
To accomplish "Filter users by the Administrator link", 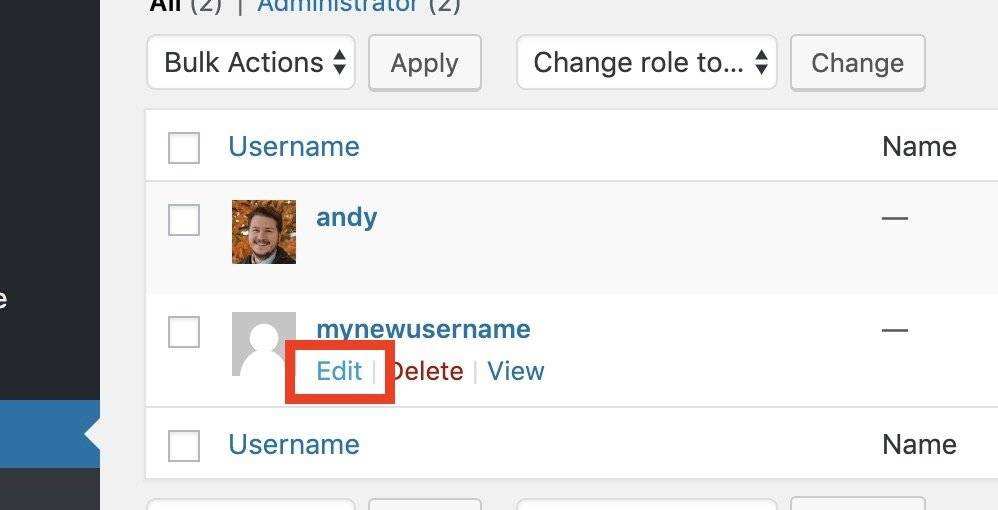I will coord(337,5).
